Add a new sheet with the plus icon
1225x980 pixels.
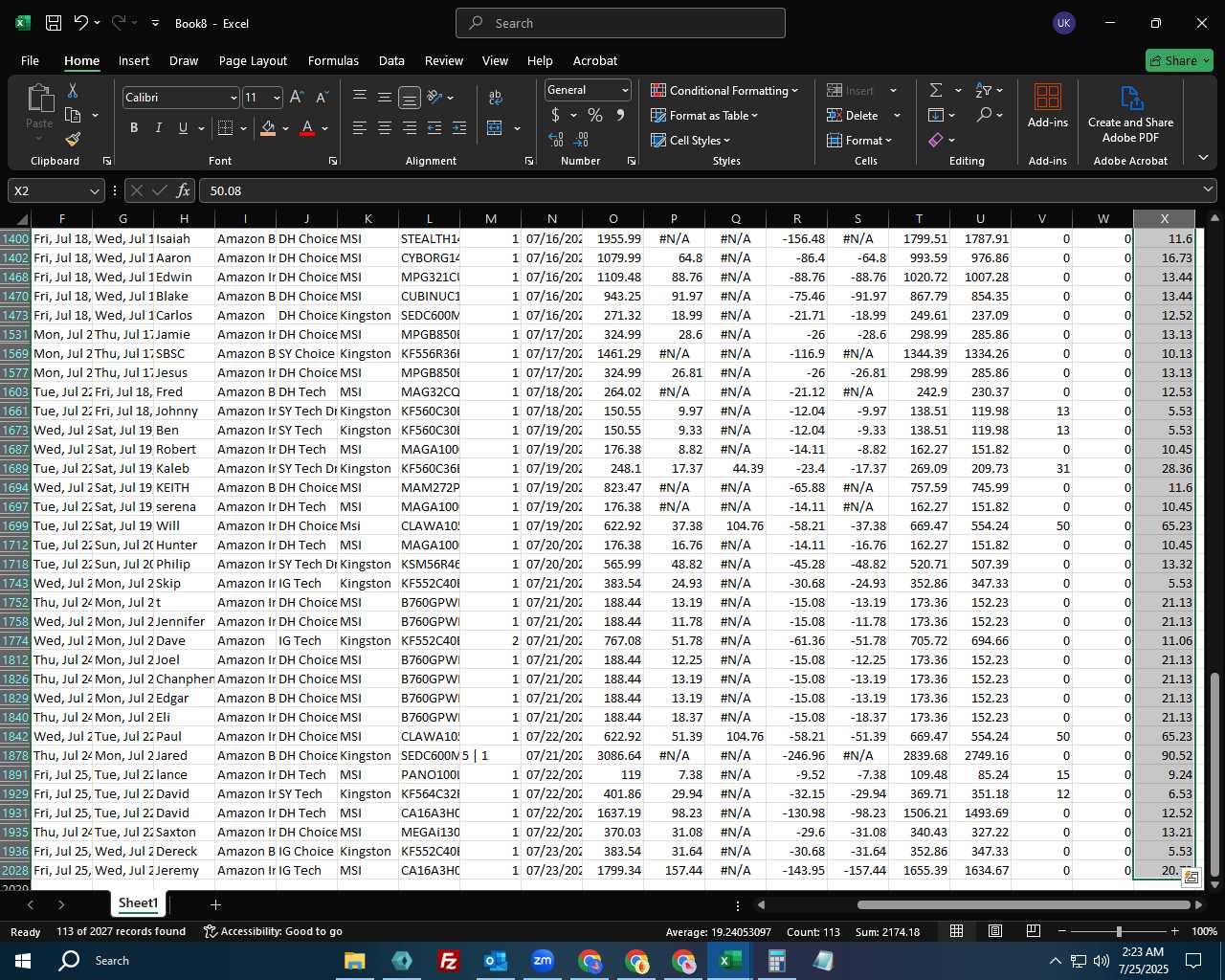[215, 904]
